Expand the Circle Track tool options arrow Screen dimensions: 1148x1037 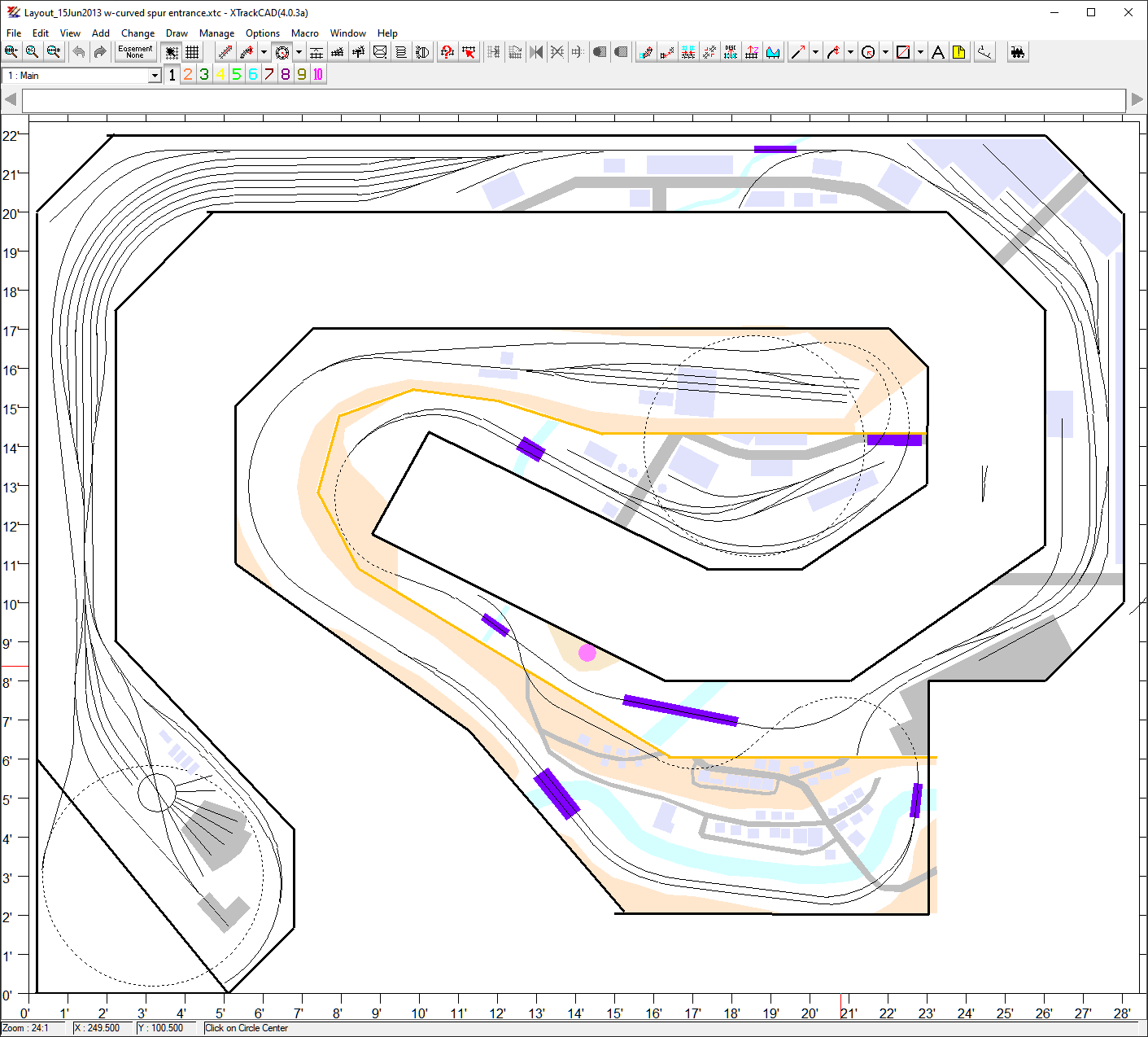click(299, 52)
